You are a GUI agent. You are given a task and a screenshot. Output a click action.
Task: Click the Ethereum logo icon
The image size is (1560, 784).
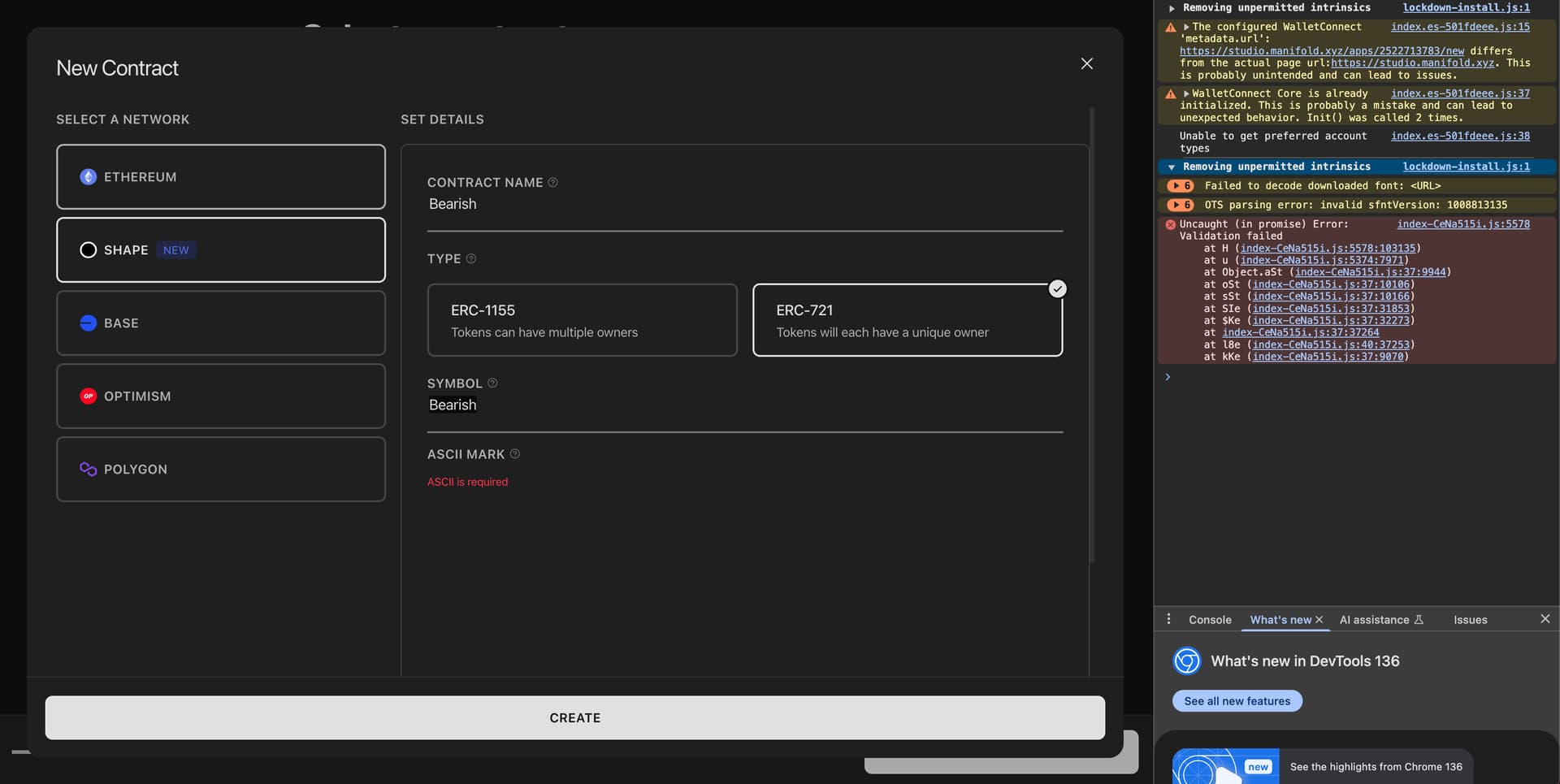(89, 177)
